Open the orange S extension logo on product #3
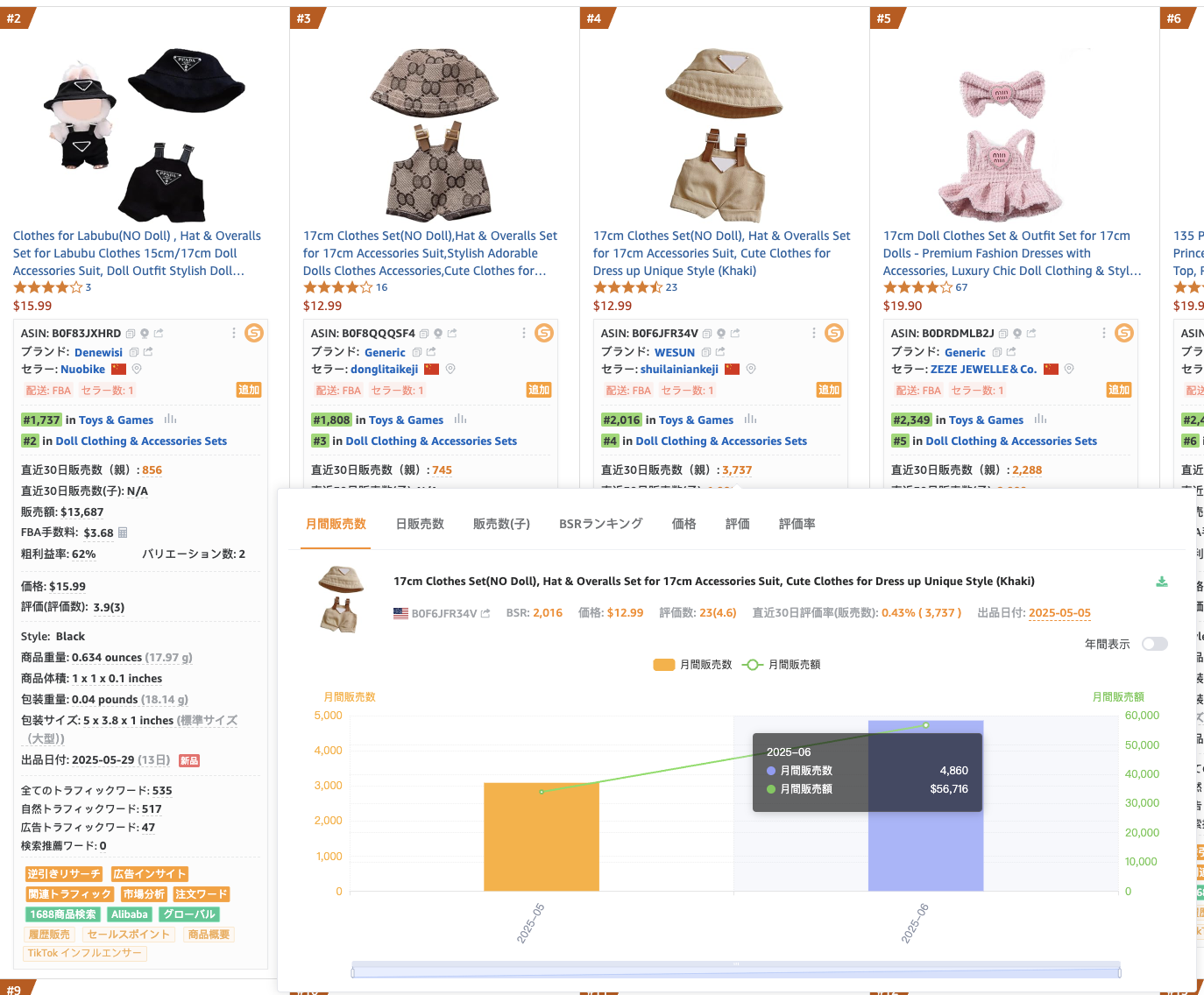Screen dimensions: 1204x995 pos(544,333)
